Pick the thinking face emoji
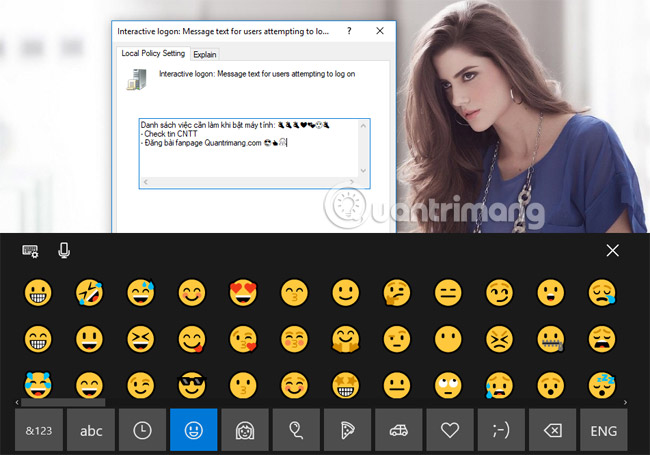The image size is (650, 455). tap(397, 292)
